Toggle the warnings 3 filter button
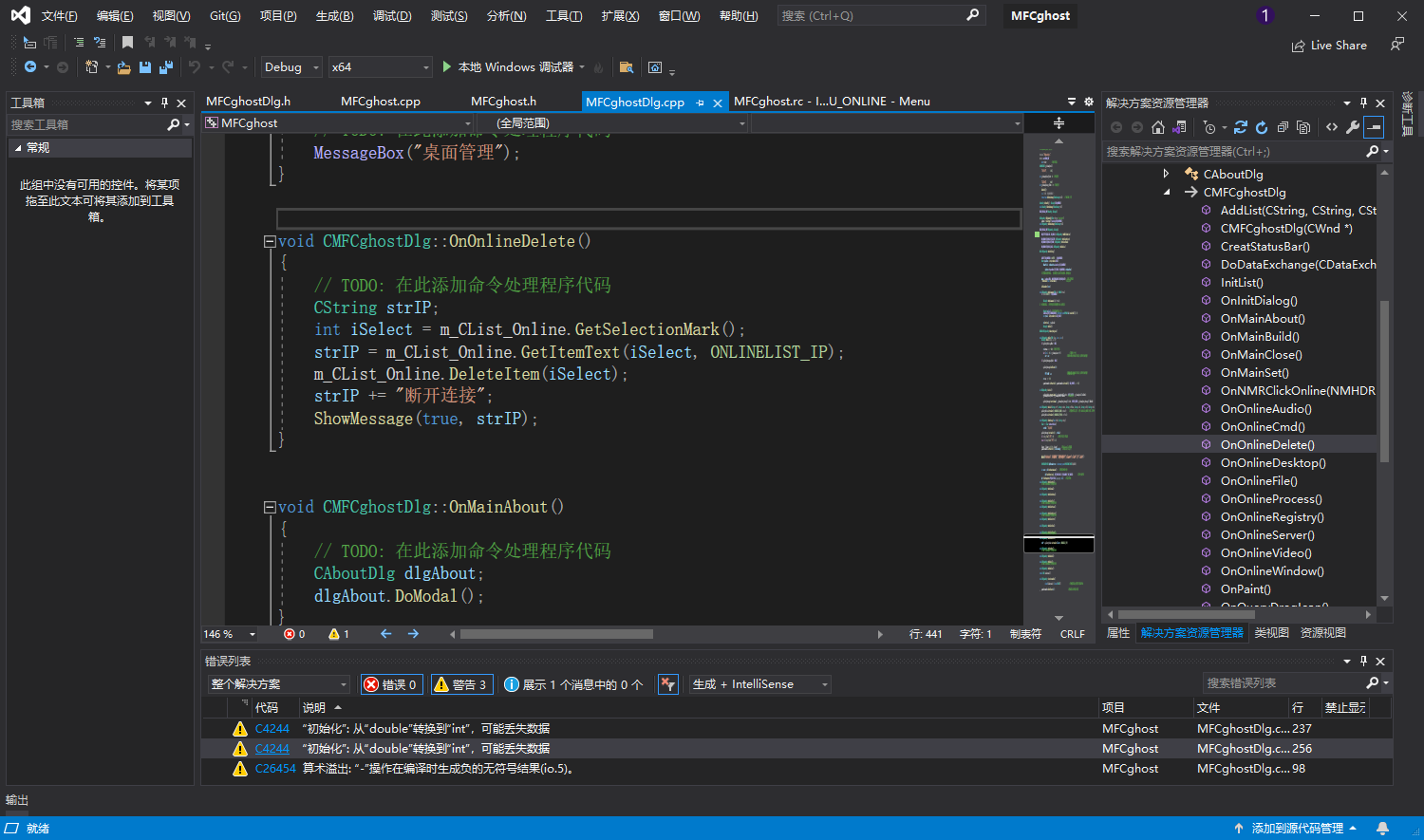This screenshot has width=1424, height=840. [x=460, y=684]
